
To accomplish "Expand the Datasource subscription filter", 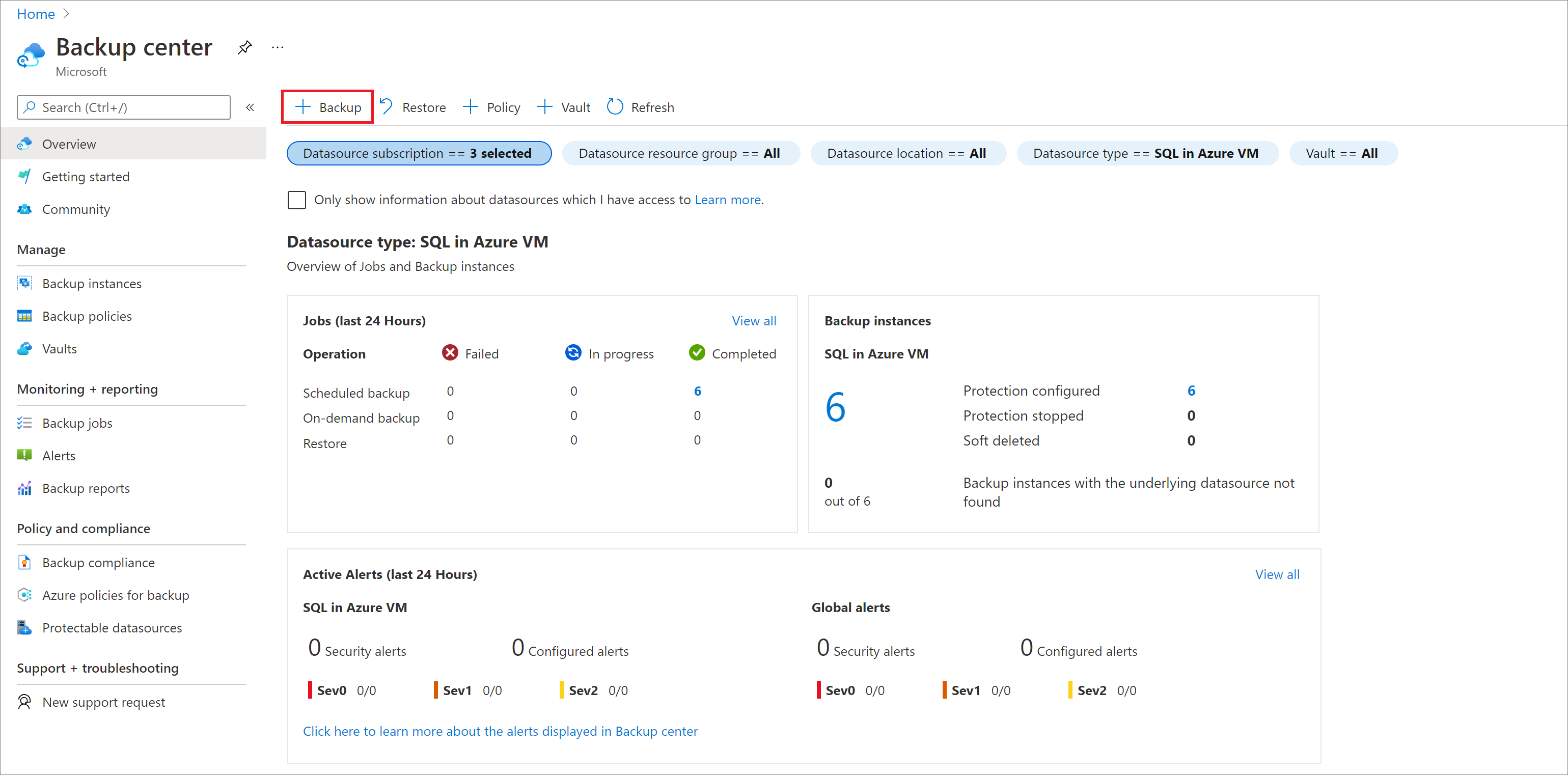I will [418, 153].
